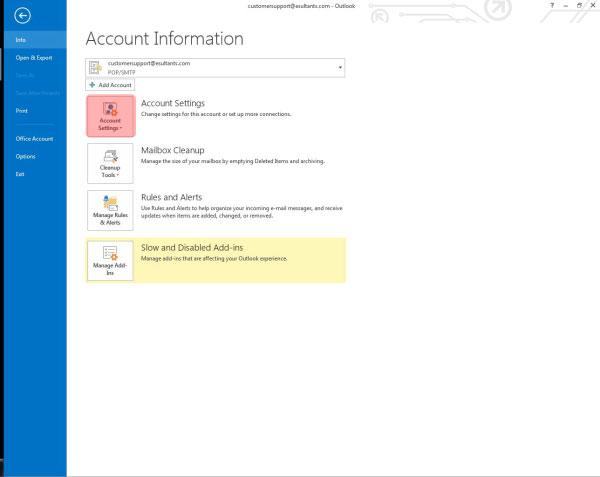600x477 pixels.
Task: Select Print in the sidebar
Action: [x=35, y=111]
